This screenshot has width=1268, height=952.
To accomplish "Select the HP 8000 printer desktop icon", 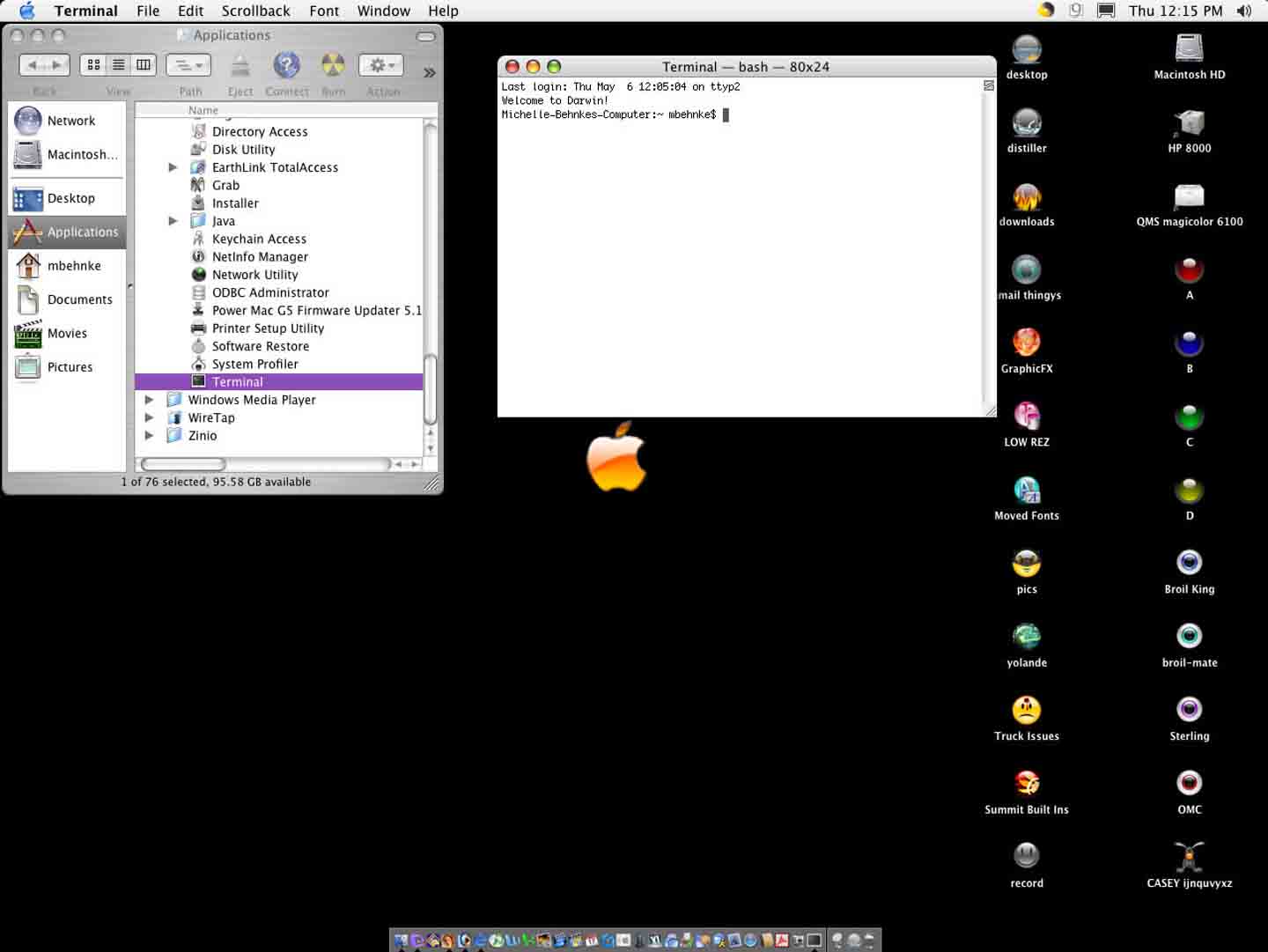I will coord(1189,122).
